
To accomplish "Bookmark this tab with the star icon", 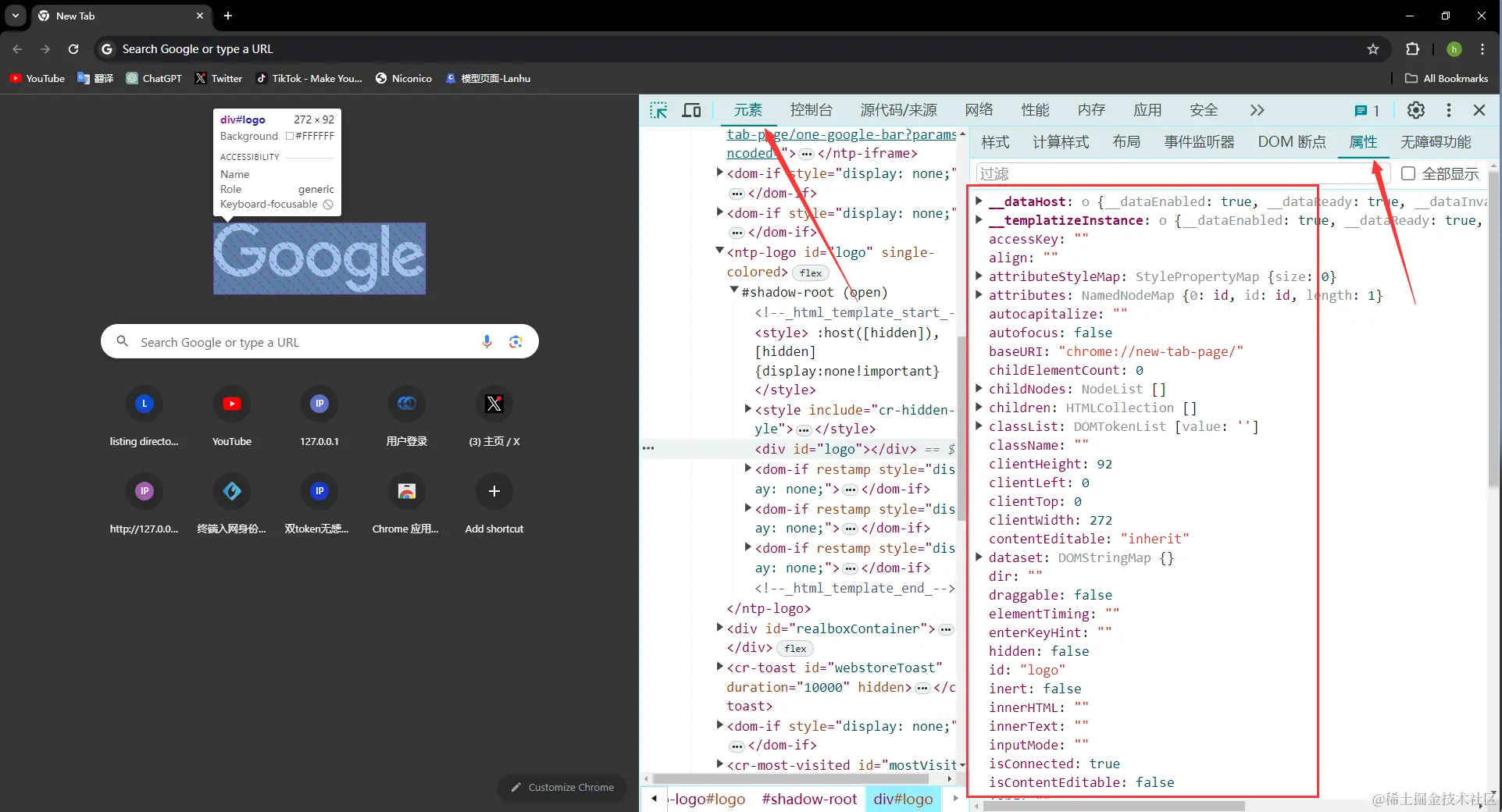I will [1373, 49].
